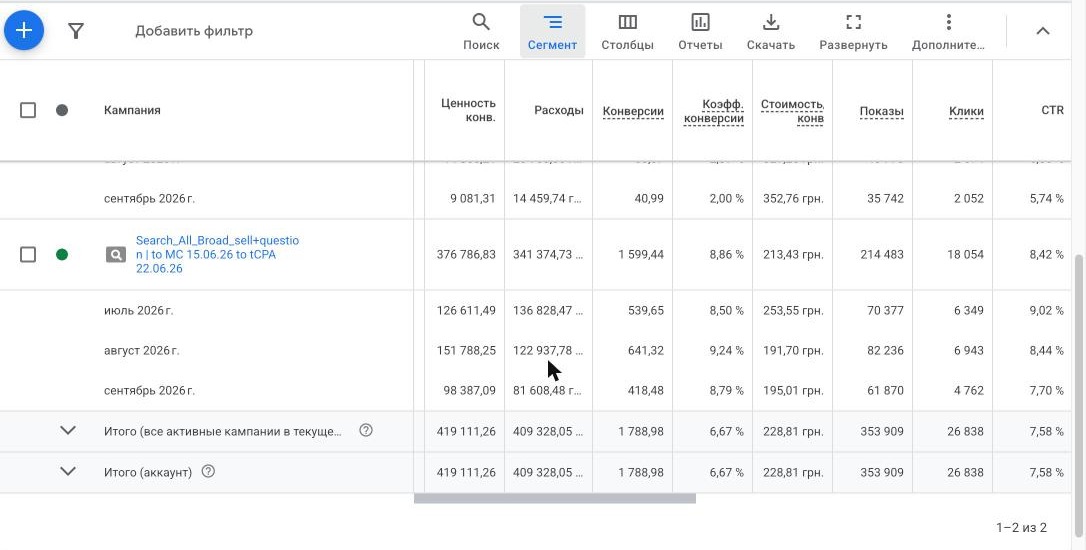
Task: Click the 18 054 clicks cell
Action: pyautogui.click(x=965, y=254)
